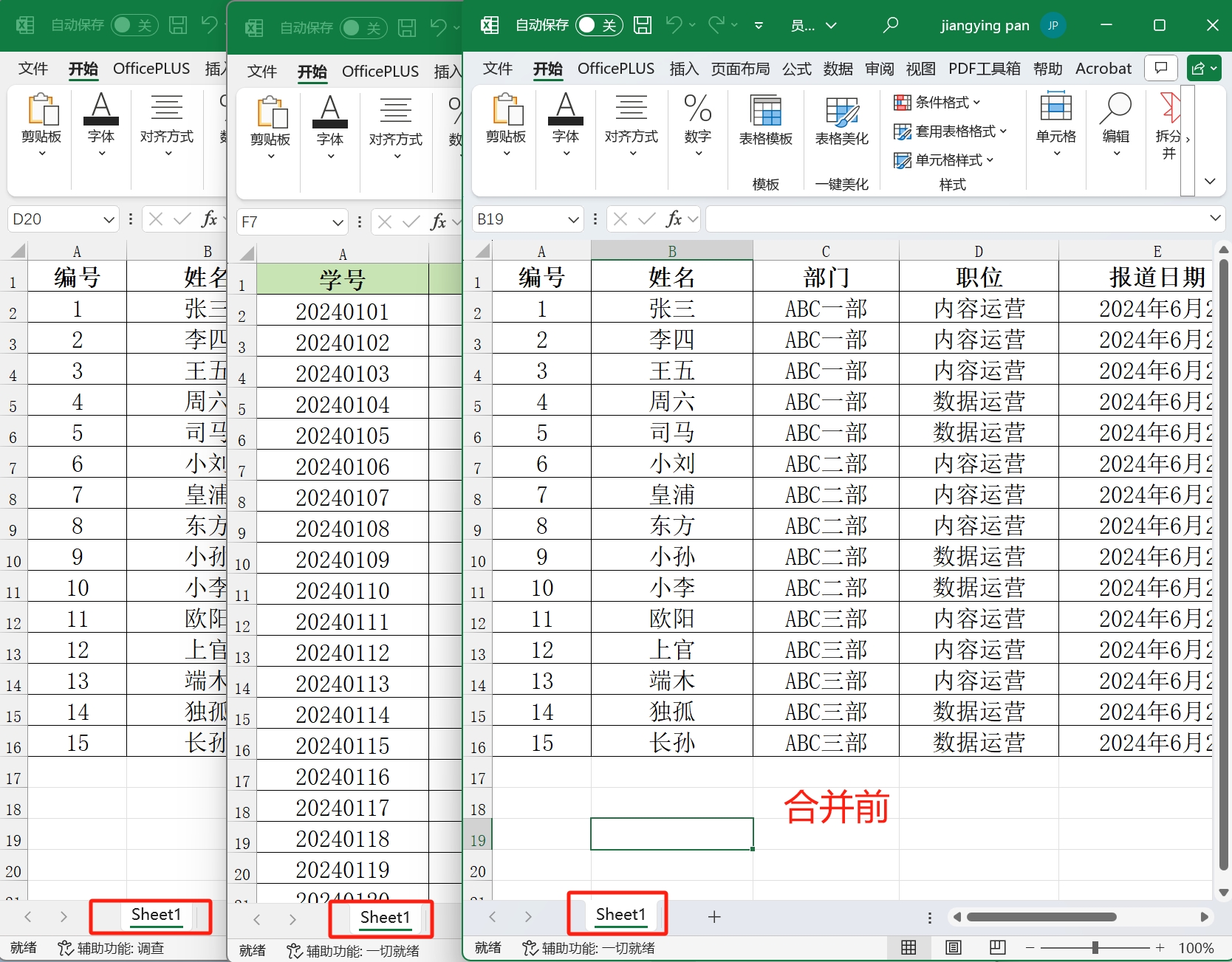Select cell C1 containing 部门
The image size is (1232, 962).
[x=826, y=278]
